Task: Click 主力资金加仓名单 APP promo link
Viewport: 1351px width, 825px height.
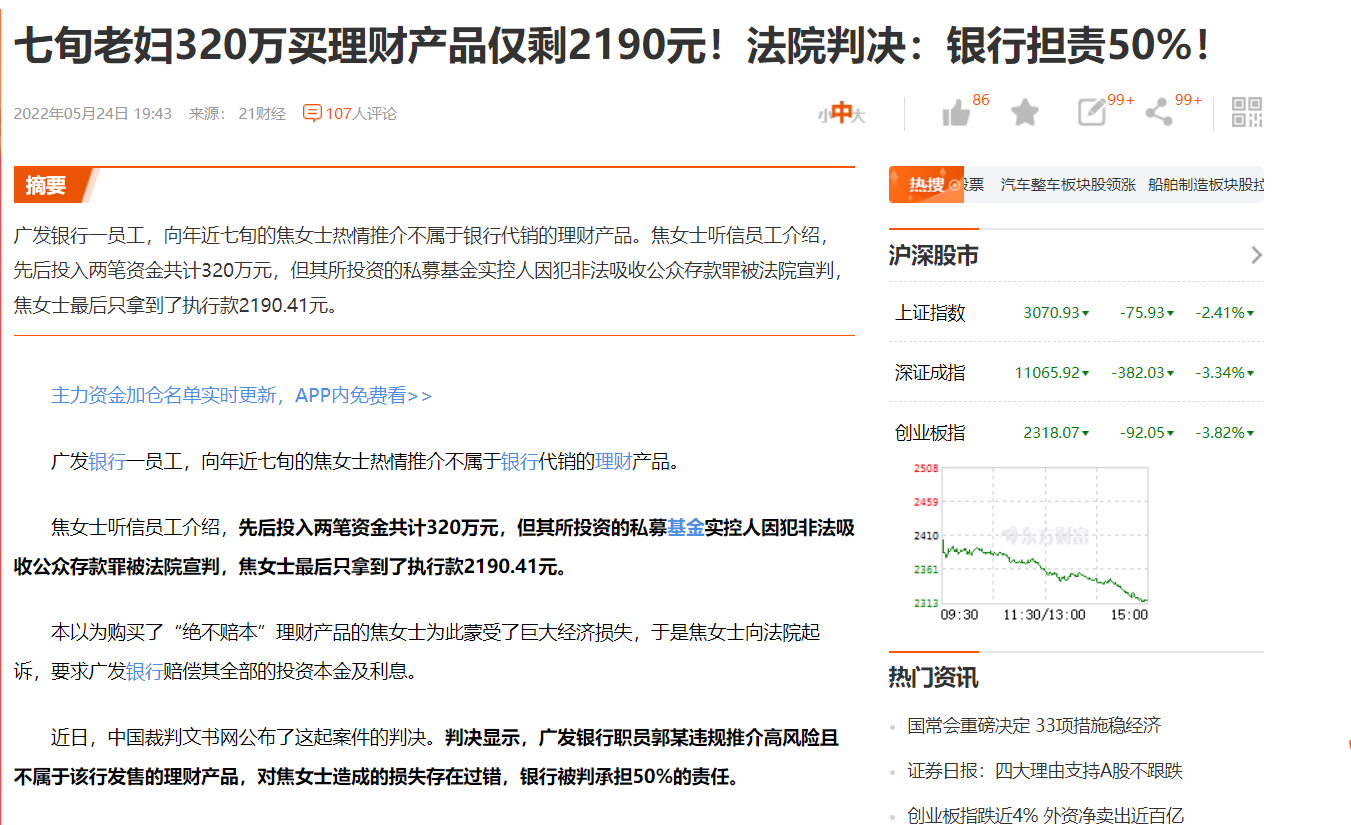Action: click(241, 395)
